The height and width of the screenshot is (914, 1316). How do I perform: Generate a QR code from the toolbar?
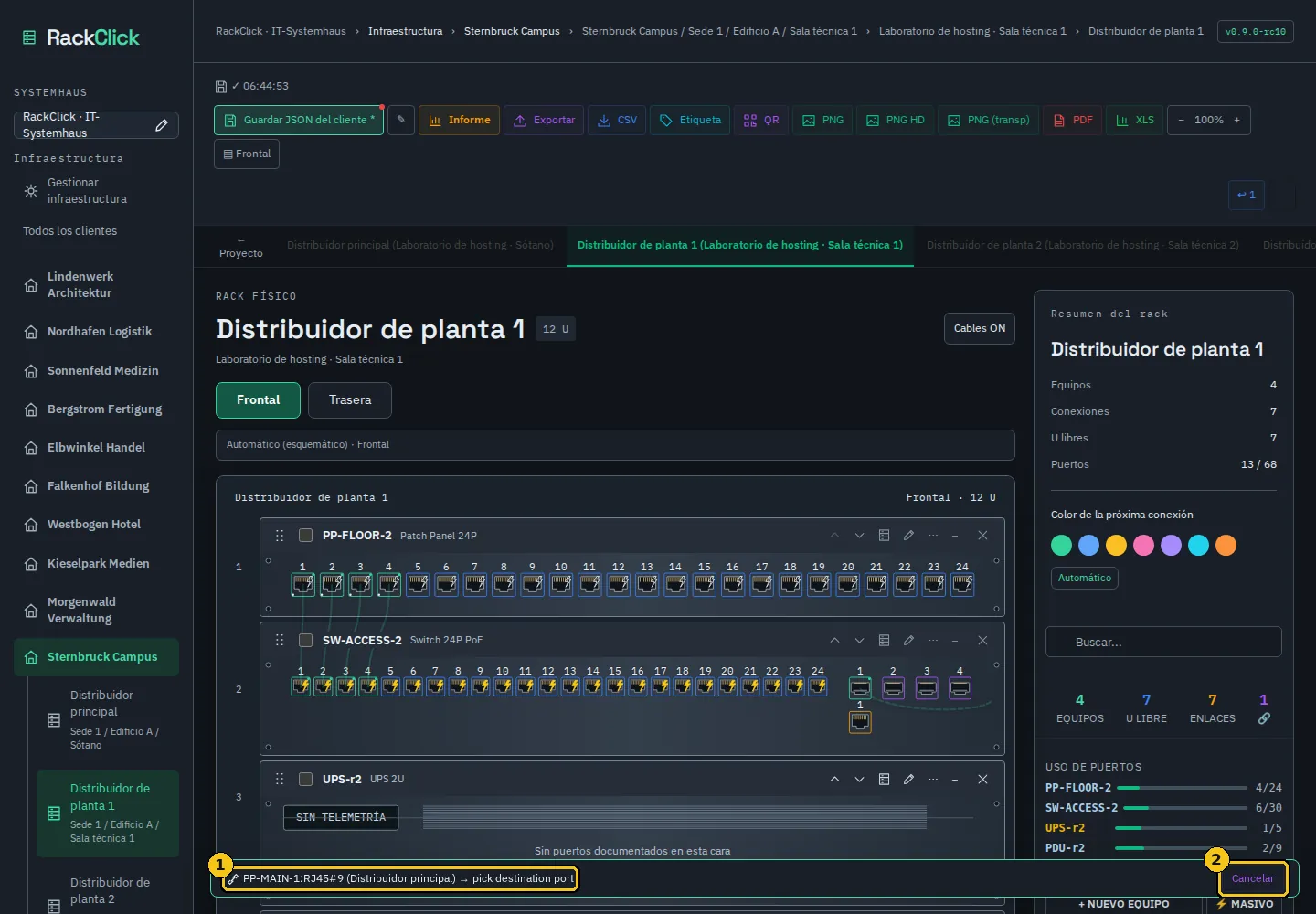tap(761, 120)
